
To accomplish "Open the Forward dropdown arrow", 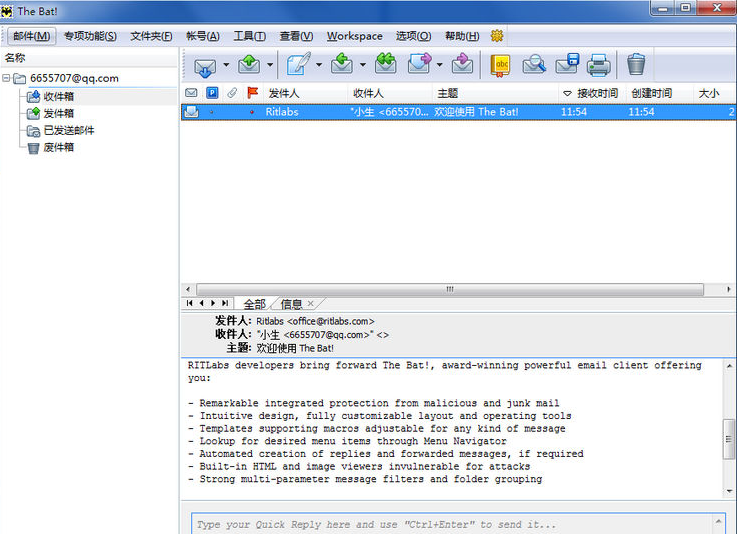I will click(x=439, y=65).
